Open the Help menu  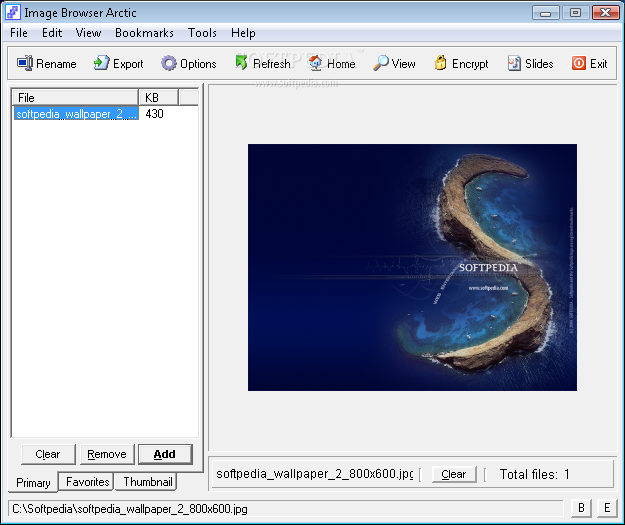(243, 33)
